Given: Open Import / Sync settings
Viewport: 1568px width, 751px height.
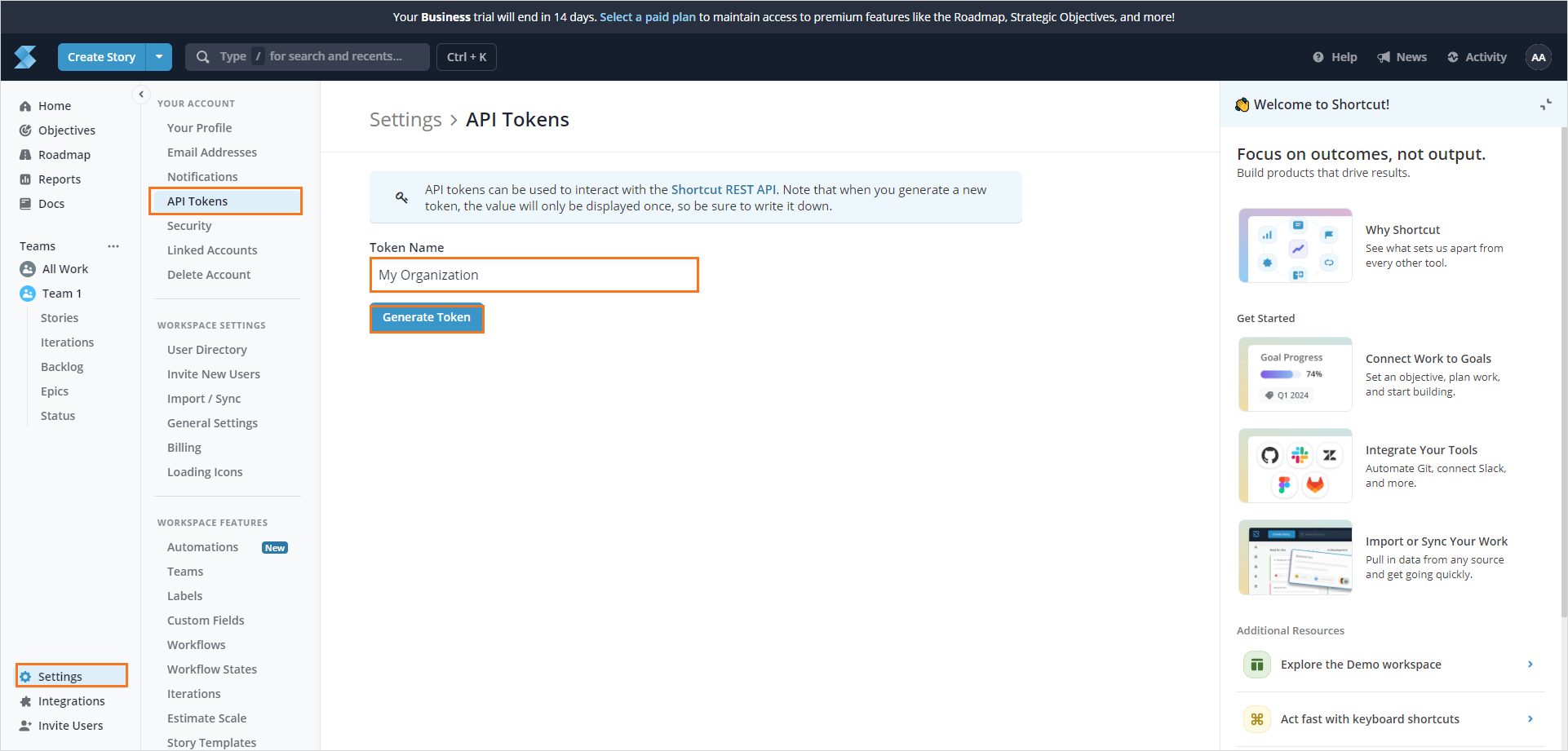Looking at the screenshot, I should coord(204,399).
